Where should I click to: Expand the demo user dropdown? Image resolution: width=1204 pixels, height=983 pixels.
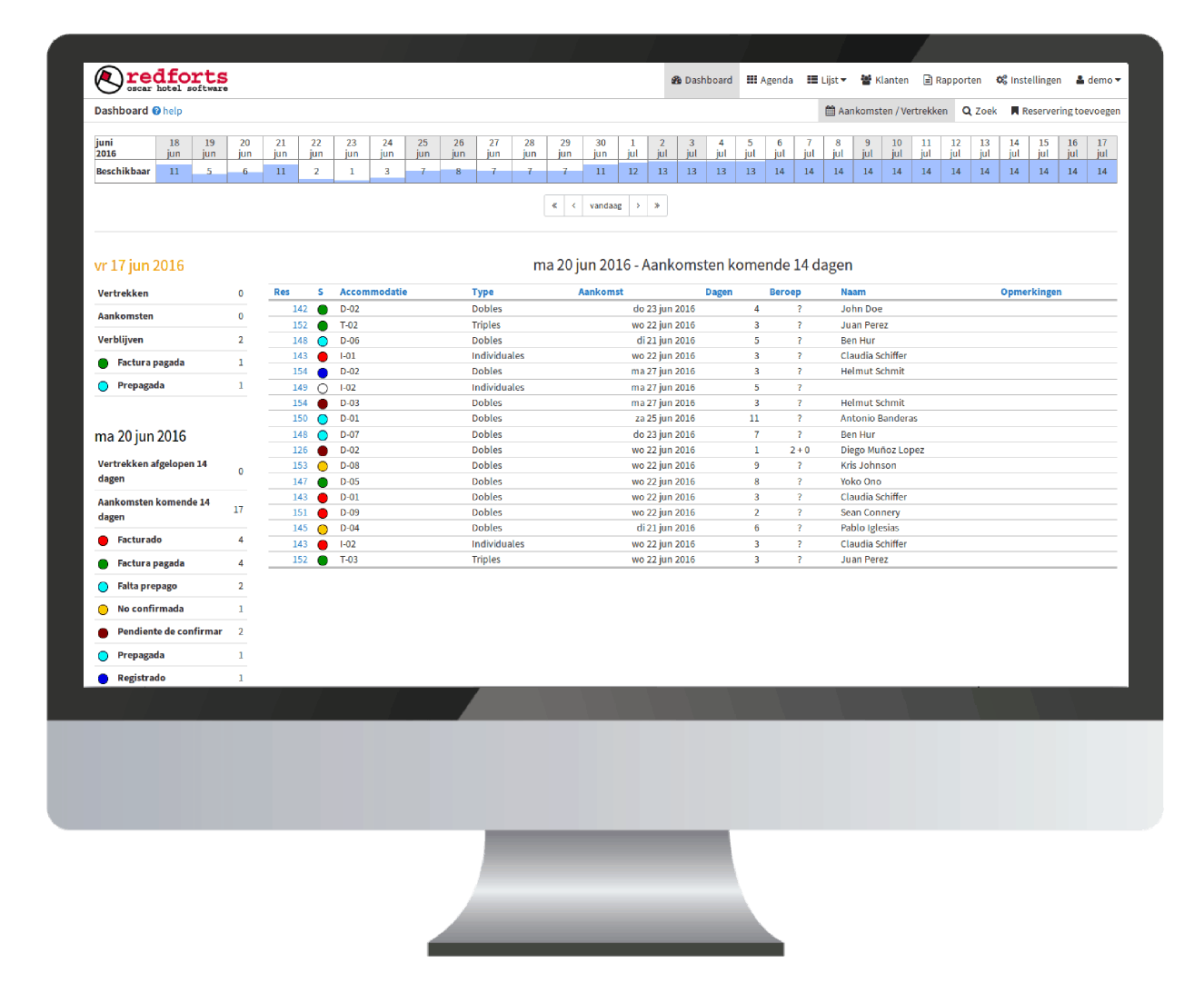1098,80
